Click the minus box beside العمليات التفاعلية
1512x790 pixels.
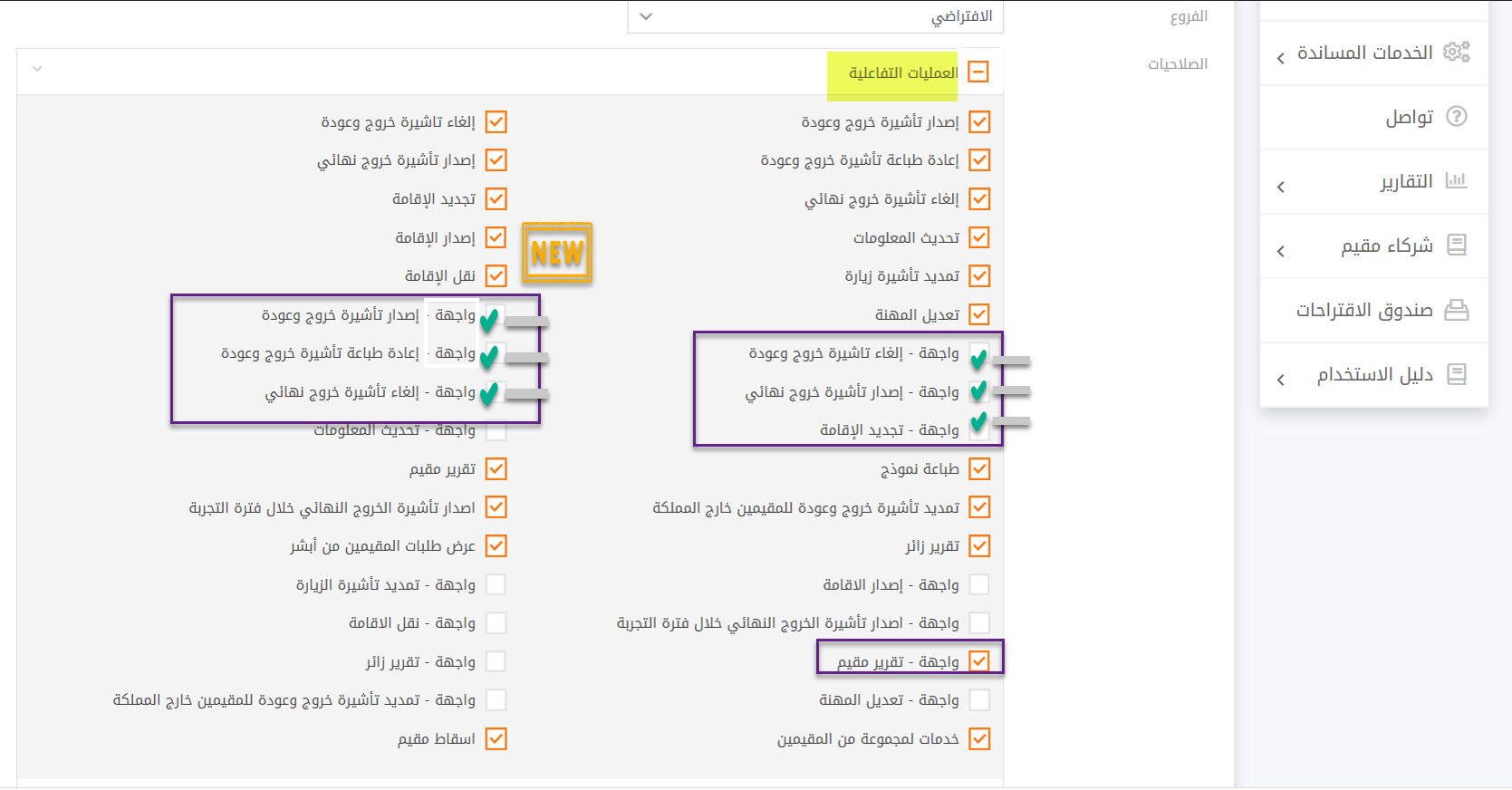click(x=978, y=72)
